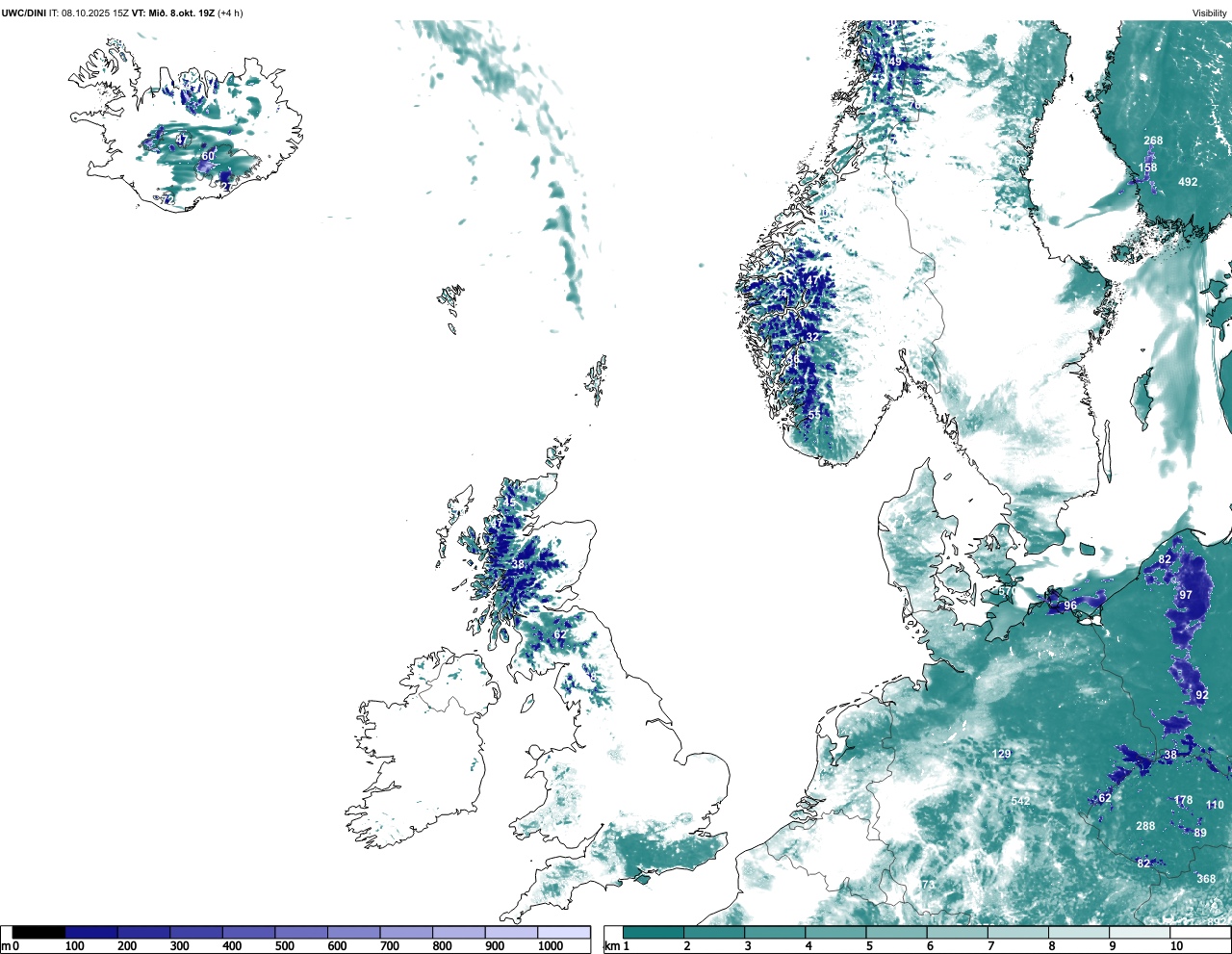Click the '1000' tick label on meter legend
Image resolution: width=1232 pixels, height=954 pixels.
(551, 946)
